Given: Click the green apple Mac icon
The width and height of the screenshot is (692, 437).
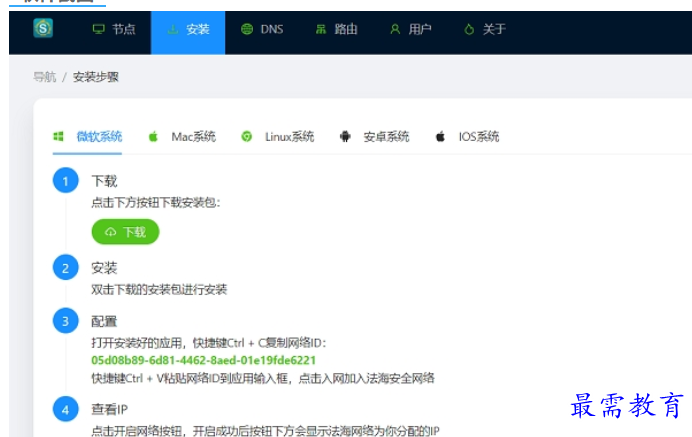Looking at the screenshot, I should [x=153, y=136].
